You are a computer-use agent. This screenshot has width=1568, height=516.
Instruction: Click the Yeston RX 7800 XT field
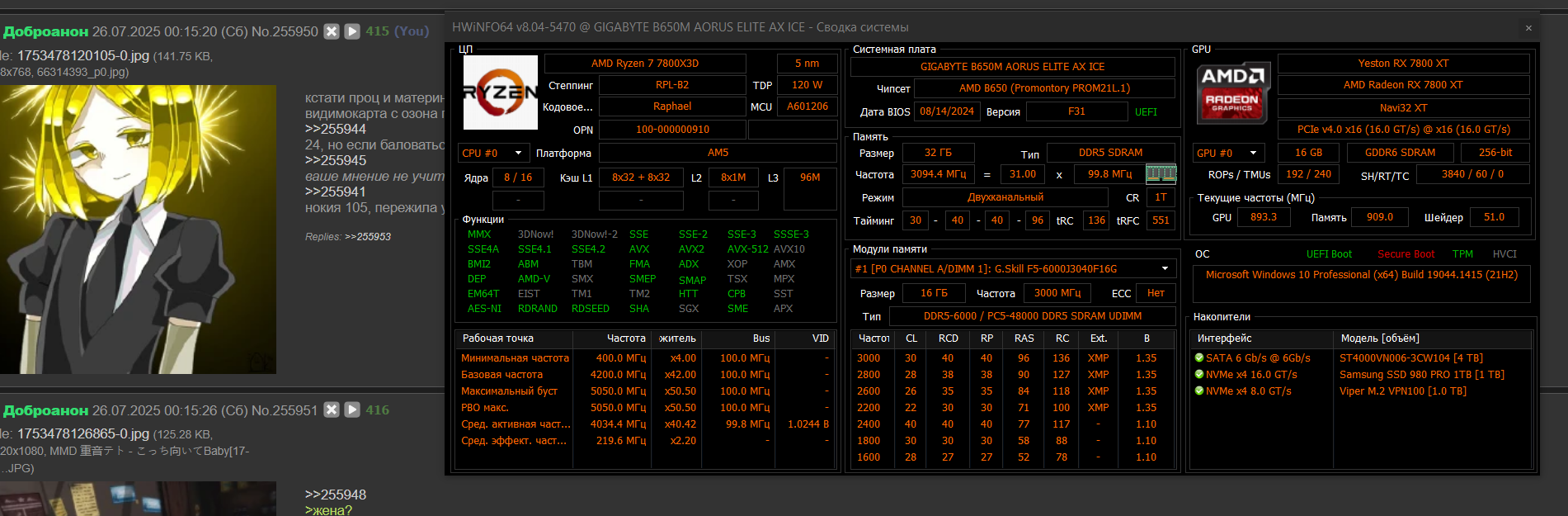pos(1403,64)
